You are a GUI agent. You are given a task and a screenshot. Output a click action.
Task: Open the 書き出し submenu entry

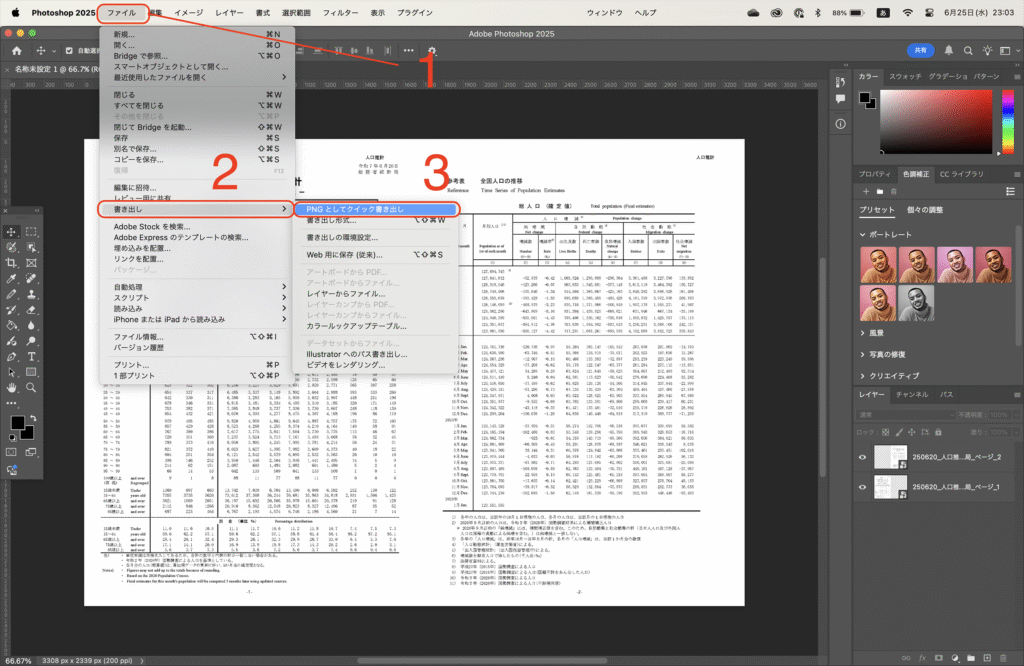tap(195, 209)
